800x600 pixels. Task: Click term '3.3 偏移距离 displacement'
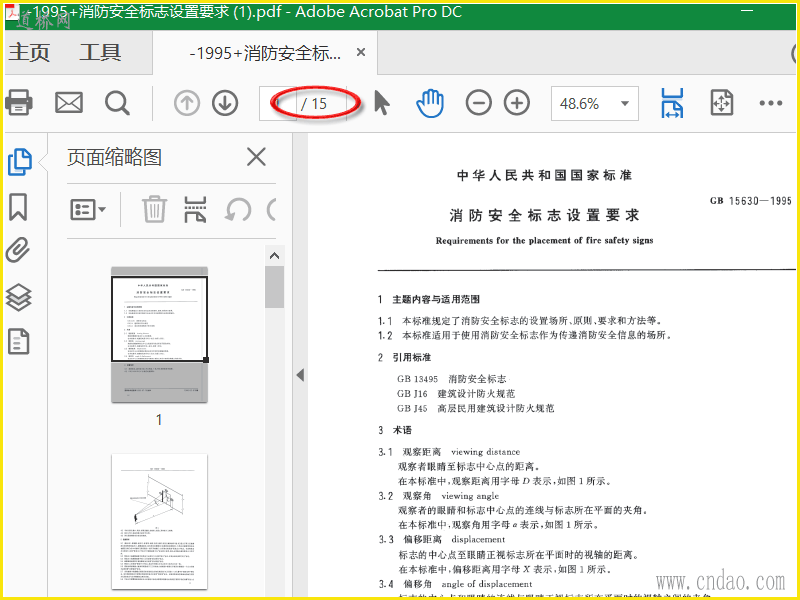pos(441,539)
